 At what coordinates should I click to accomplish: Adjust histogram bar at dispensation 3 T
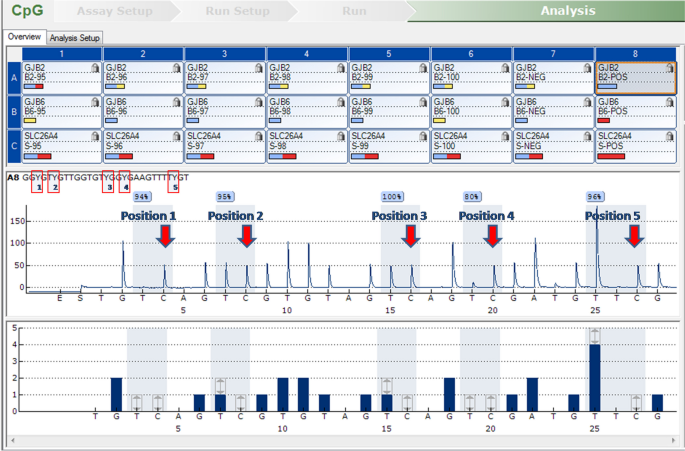tap(137, 402)
